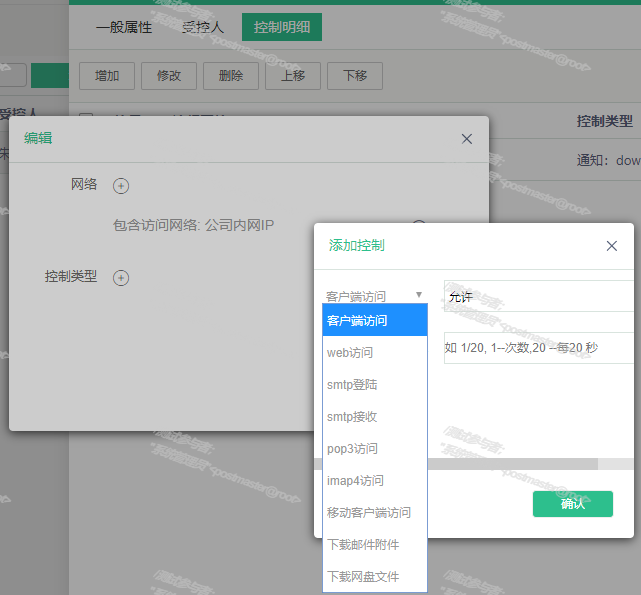Close the 添加控制 dialog
The width and height of the screenshot is (641, 595).
pyautogui.click(x=612, y=245)
